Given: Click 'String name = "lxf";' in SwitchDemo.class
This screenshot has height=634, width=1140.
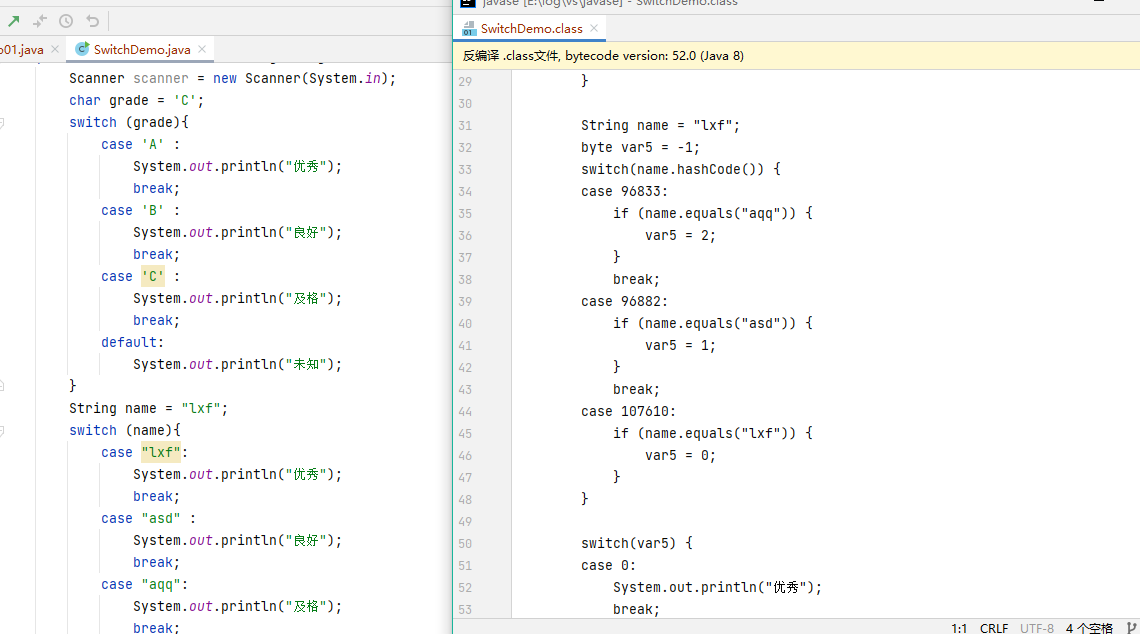Looking at the screenshot, I should 660,125.
